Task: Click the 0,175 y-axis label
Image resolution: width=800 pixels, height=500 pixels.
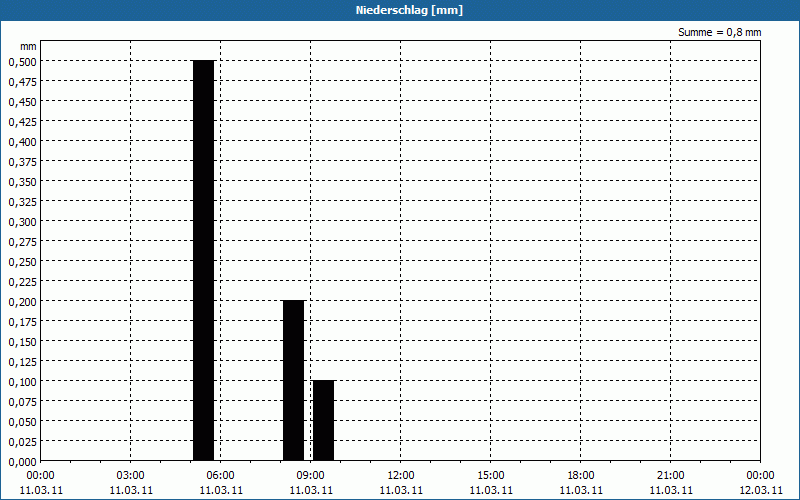Action: coord(22,322)
